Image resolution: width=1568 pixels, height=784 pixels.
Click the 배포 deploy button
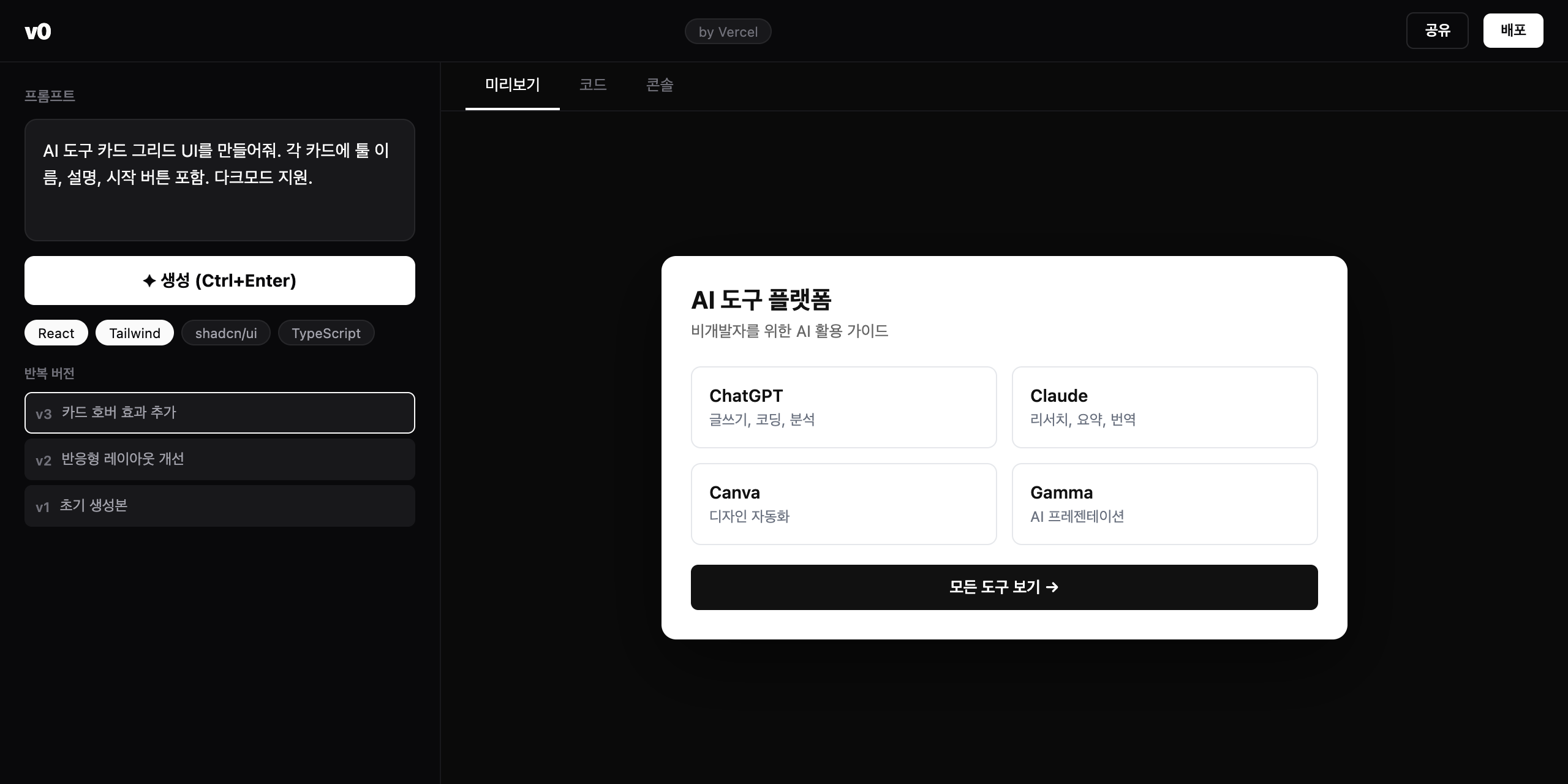point(1513,31)
